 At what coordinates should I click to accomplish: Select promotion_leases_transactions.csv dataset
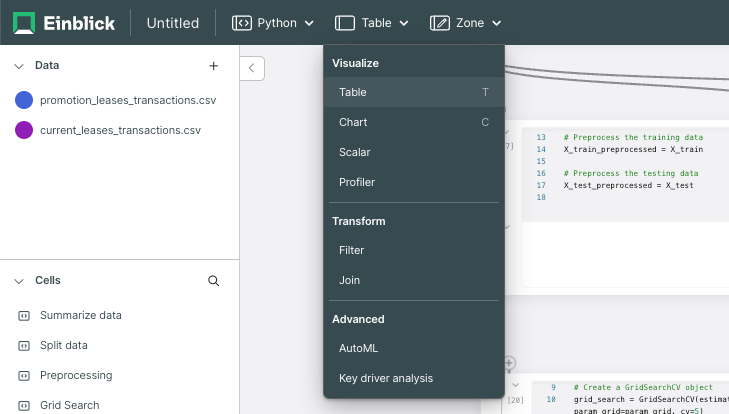[x=128, y=100]
